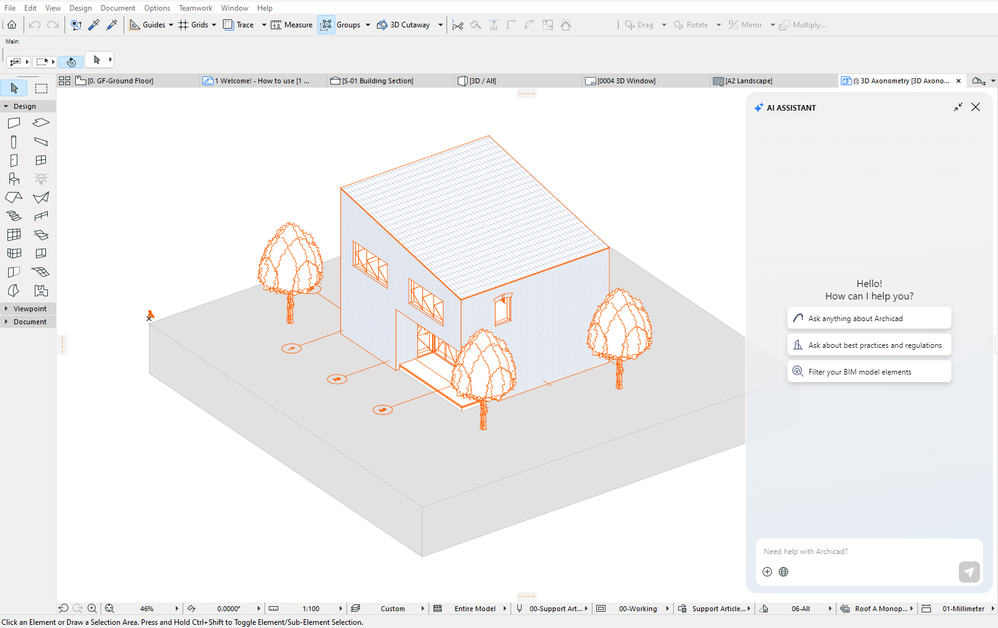Activate the Marquee selection tool
Image resolution: width=998 pixels, height=628 pixels.
click(x=41, y=89)
